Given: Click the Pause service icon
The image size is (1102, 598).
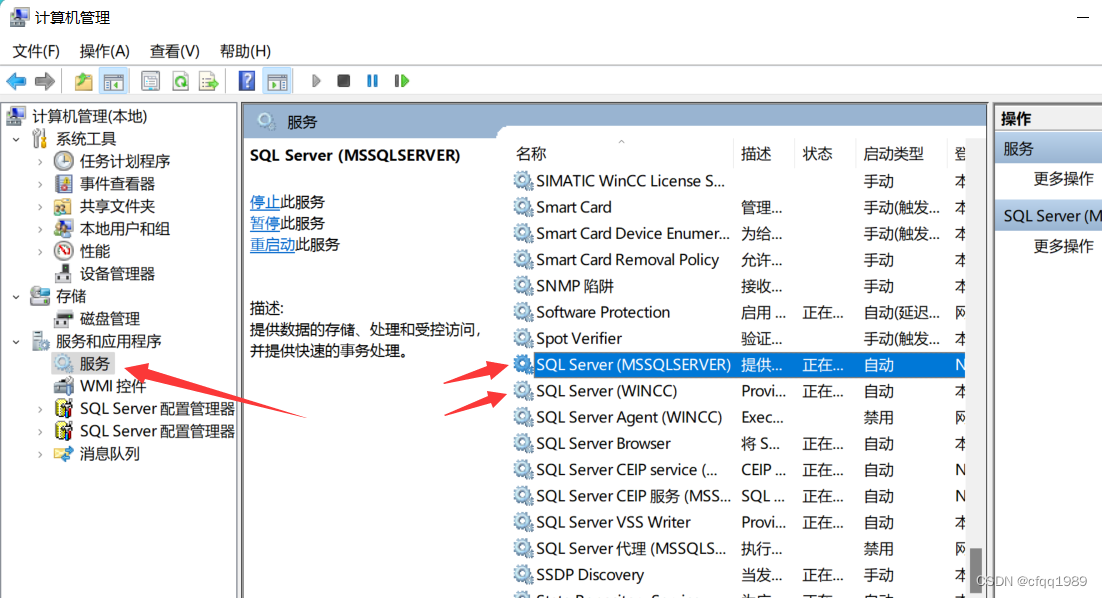Looking at the screenshot, I should tap(372, 82).
